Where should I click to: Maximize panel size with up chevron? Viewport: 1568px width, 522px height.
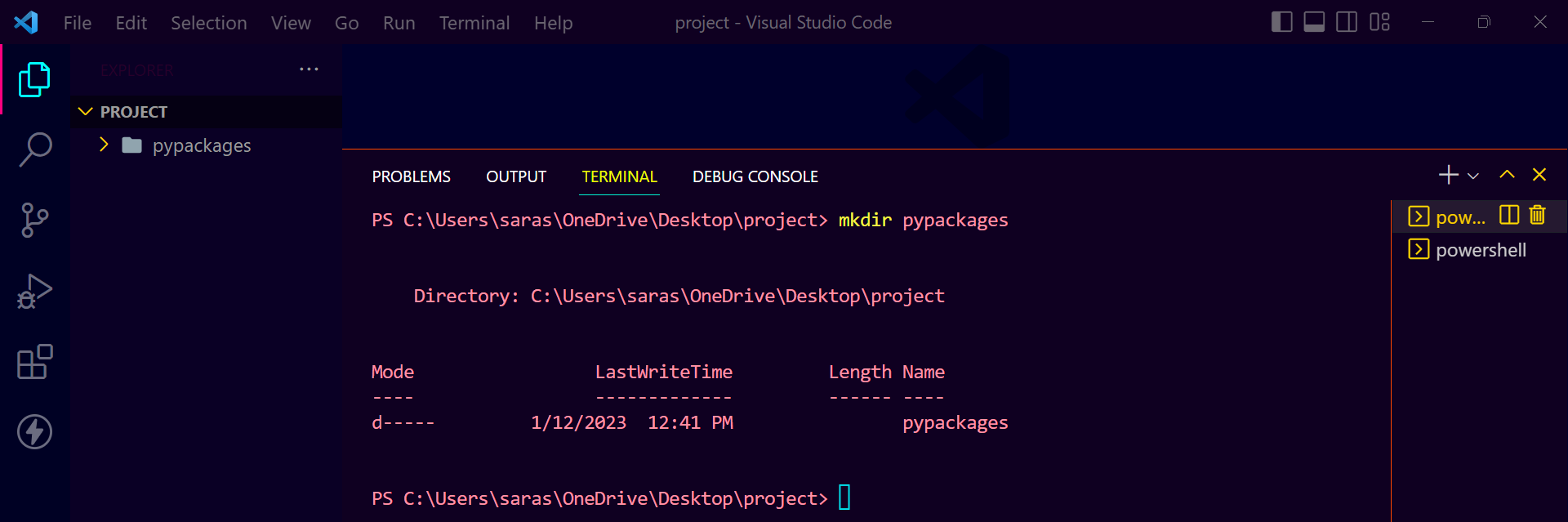coord(1507,175)
